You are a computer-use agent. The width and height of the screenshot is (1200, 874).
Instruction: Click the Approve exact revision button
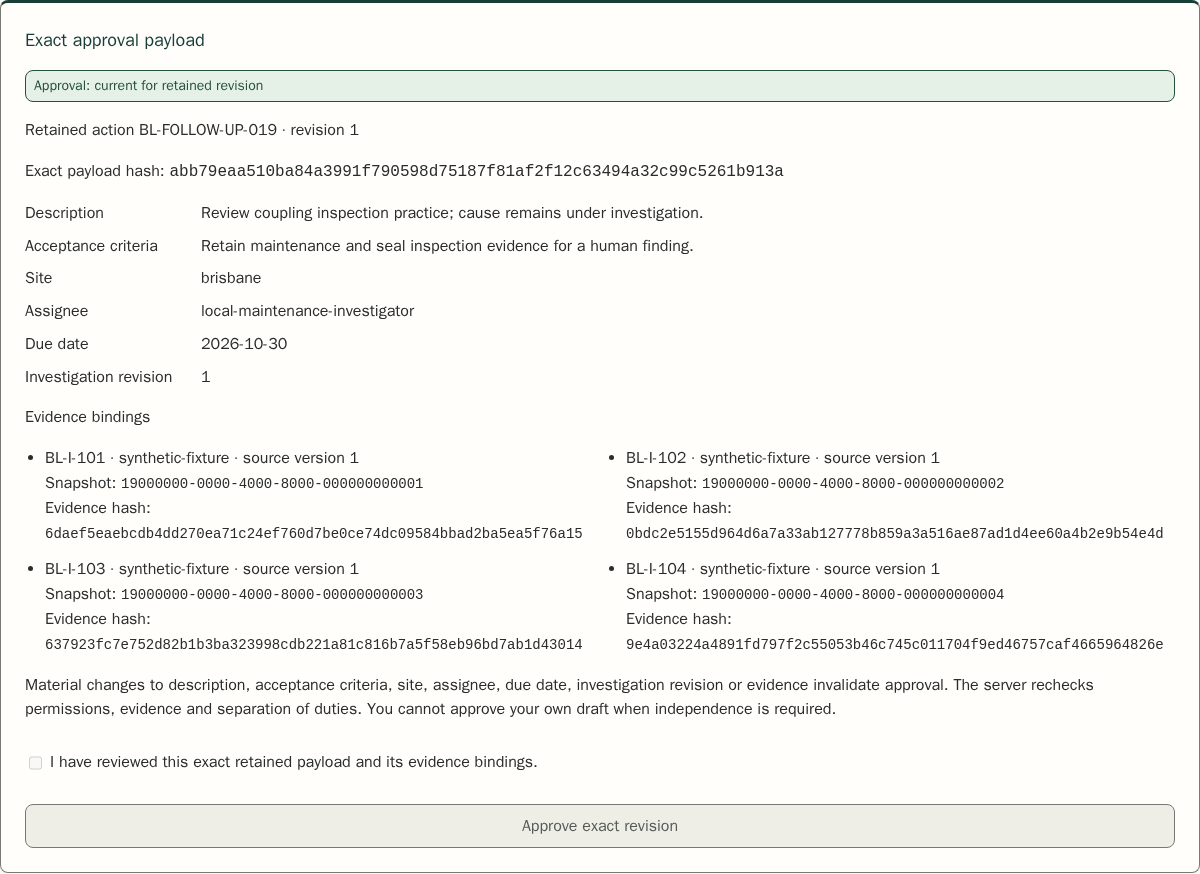600,826
